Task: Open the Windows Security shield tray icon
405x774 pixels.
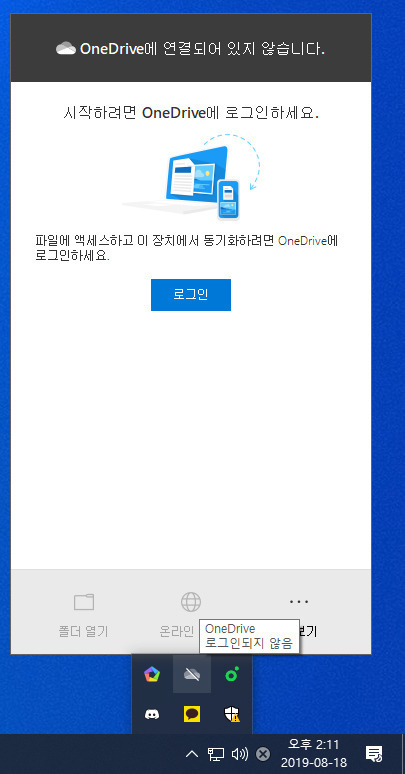Action: click(232, 714)
